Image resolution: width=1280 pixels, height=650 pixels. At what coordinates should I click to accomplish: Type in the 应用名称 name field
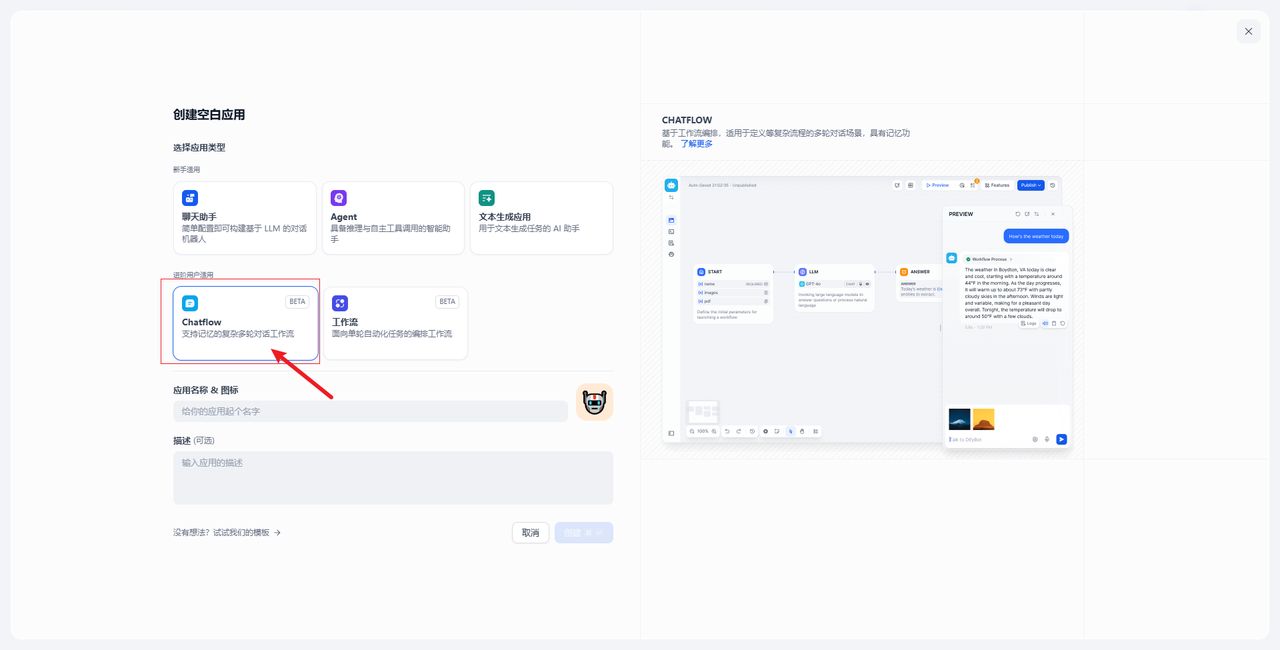tap(370, 411)
